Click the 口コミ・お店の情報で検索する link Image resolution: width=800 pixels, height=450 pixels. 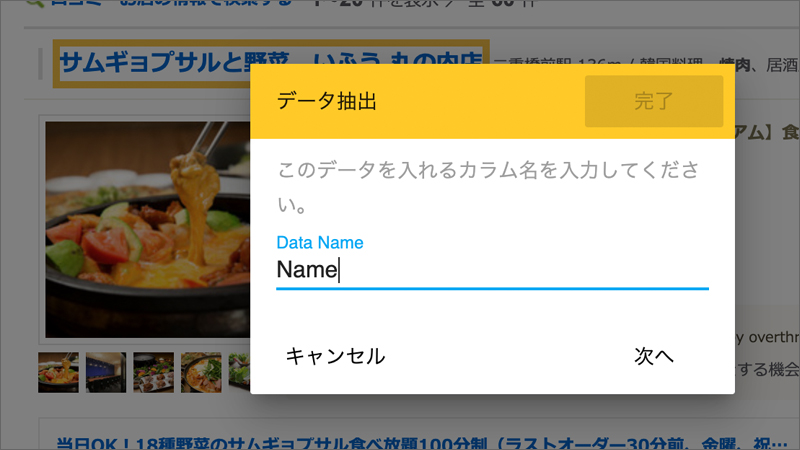click(x=171, y=3)
